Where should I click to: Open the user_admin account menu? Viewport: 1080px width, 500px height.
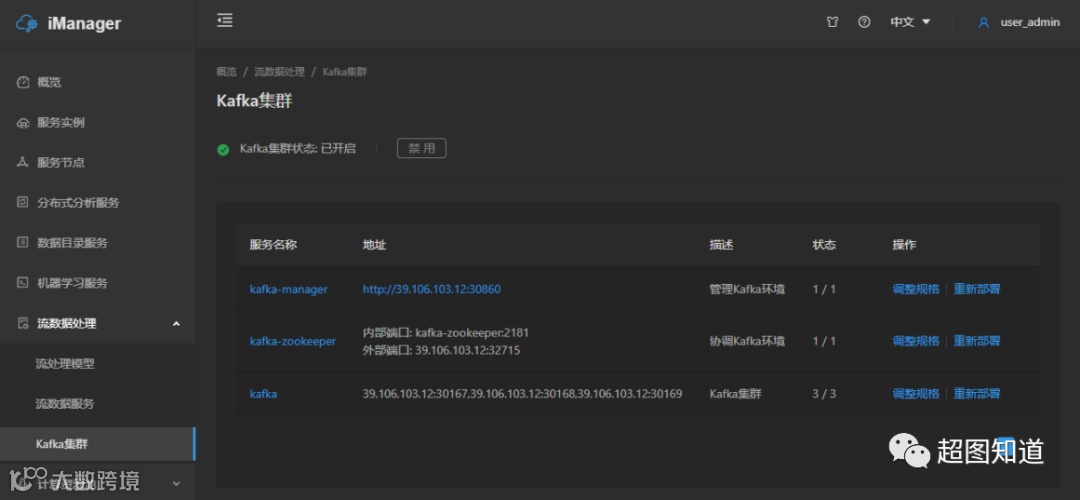click(1030, 23)
